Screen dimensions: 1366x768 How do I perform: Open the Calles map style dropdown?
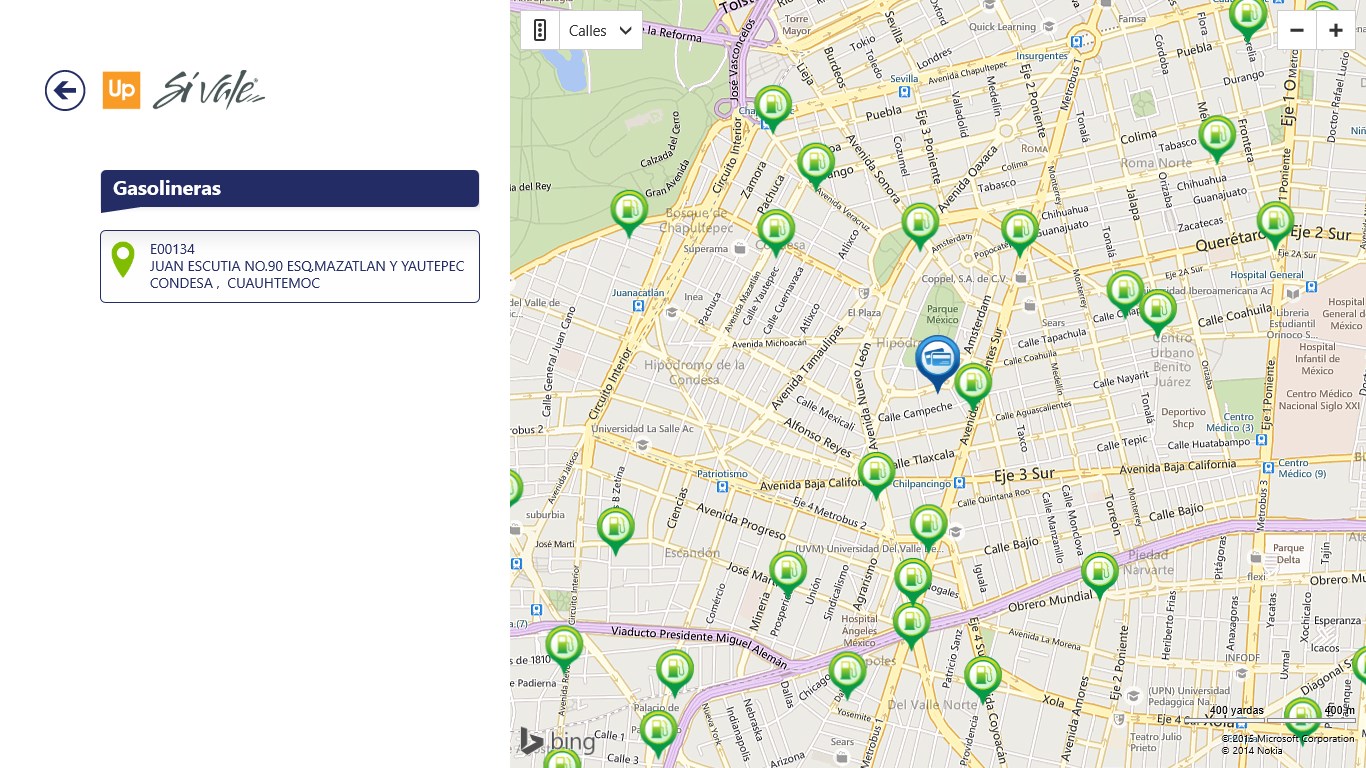pos(600,30)
